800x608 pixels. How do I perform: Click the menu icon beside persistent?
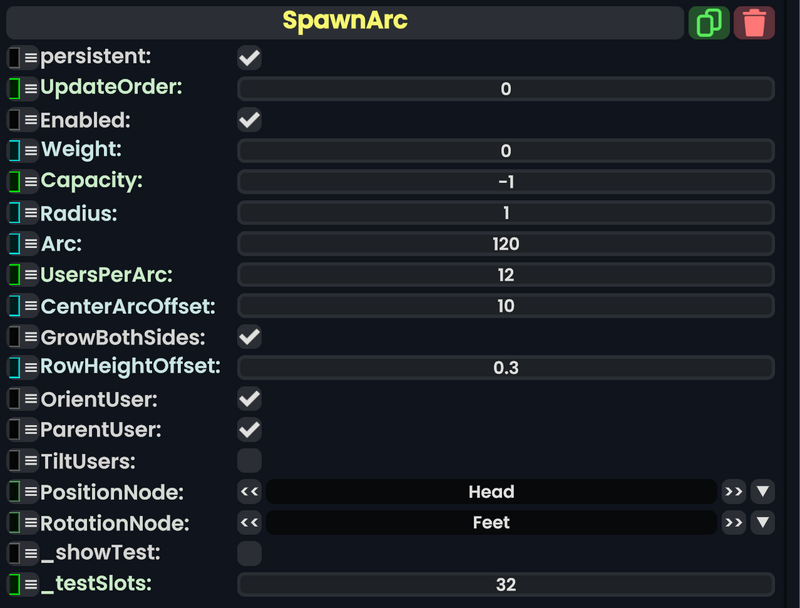click(x=29, y=57)
